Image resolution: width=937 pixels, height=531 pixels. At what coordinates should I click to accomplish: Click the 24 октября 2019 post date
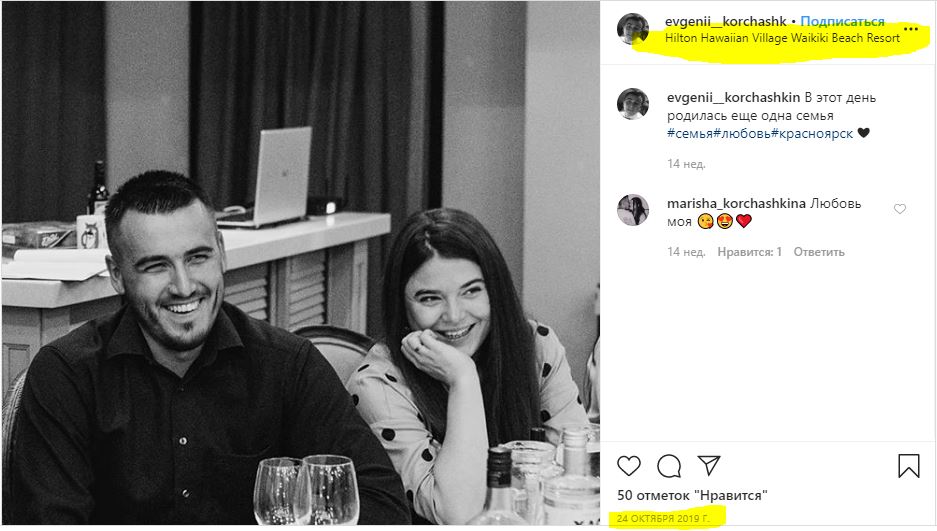pyautogui.click(x=663, y=518)
